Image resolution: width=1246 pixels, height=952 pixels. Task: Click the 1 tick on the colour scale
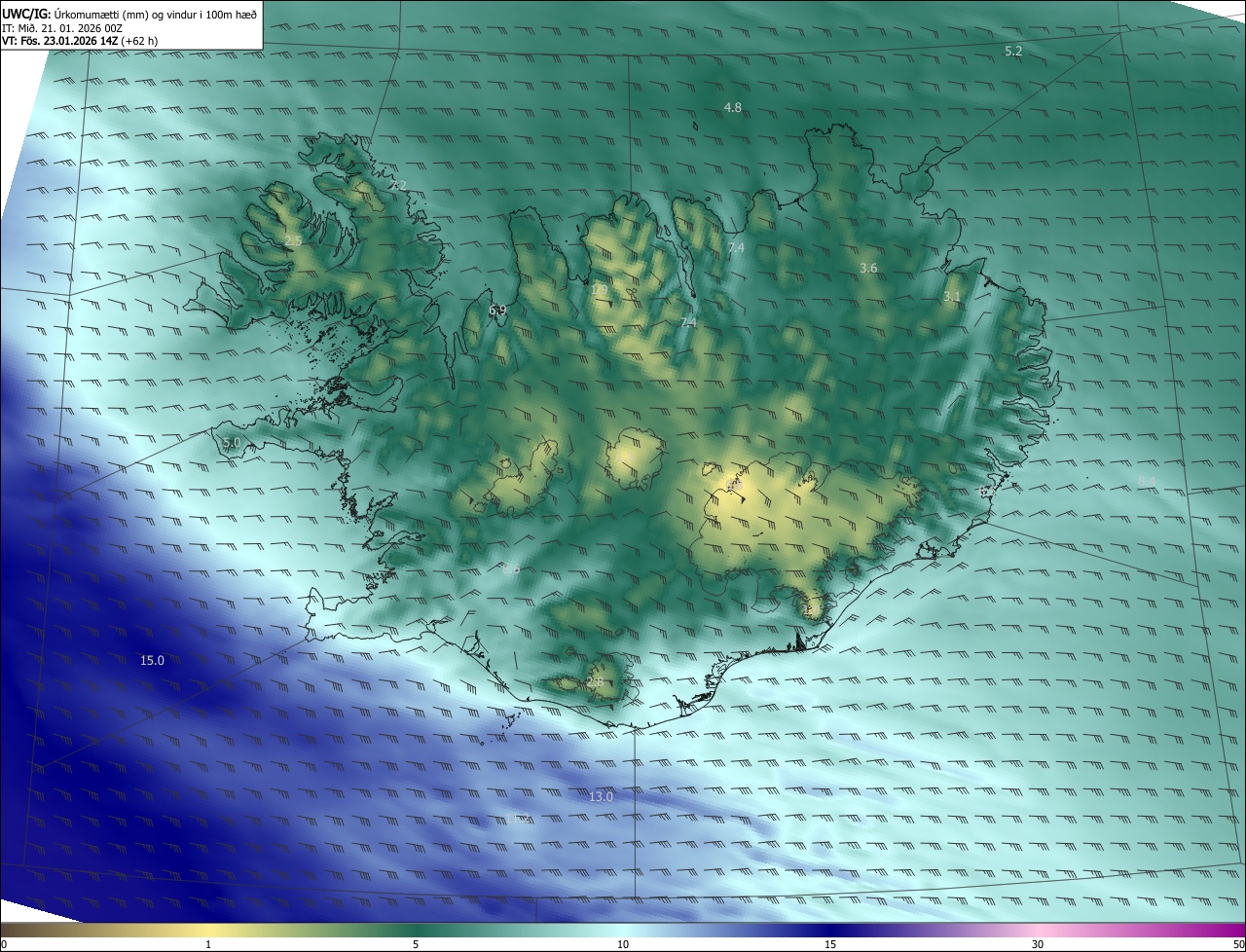pos(208,944)
